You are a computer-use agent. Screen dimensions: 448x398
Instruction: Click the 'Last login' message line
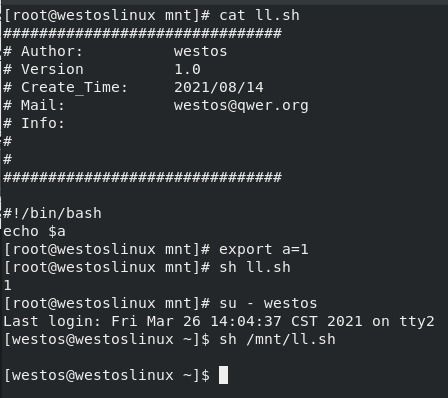point(219,321)
